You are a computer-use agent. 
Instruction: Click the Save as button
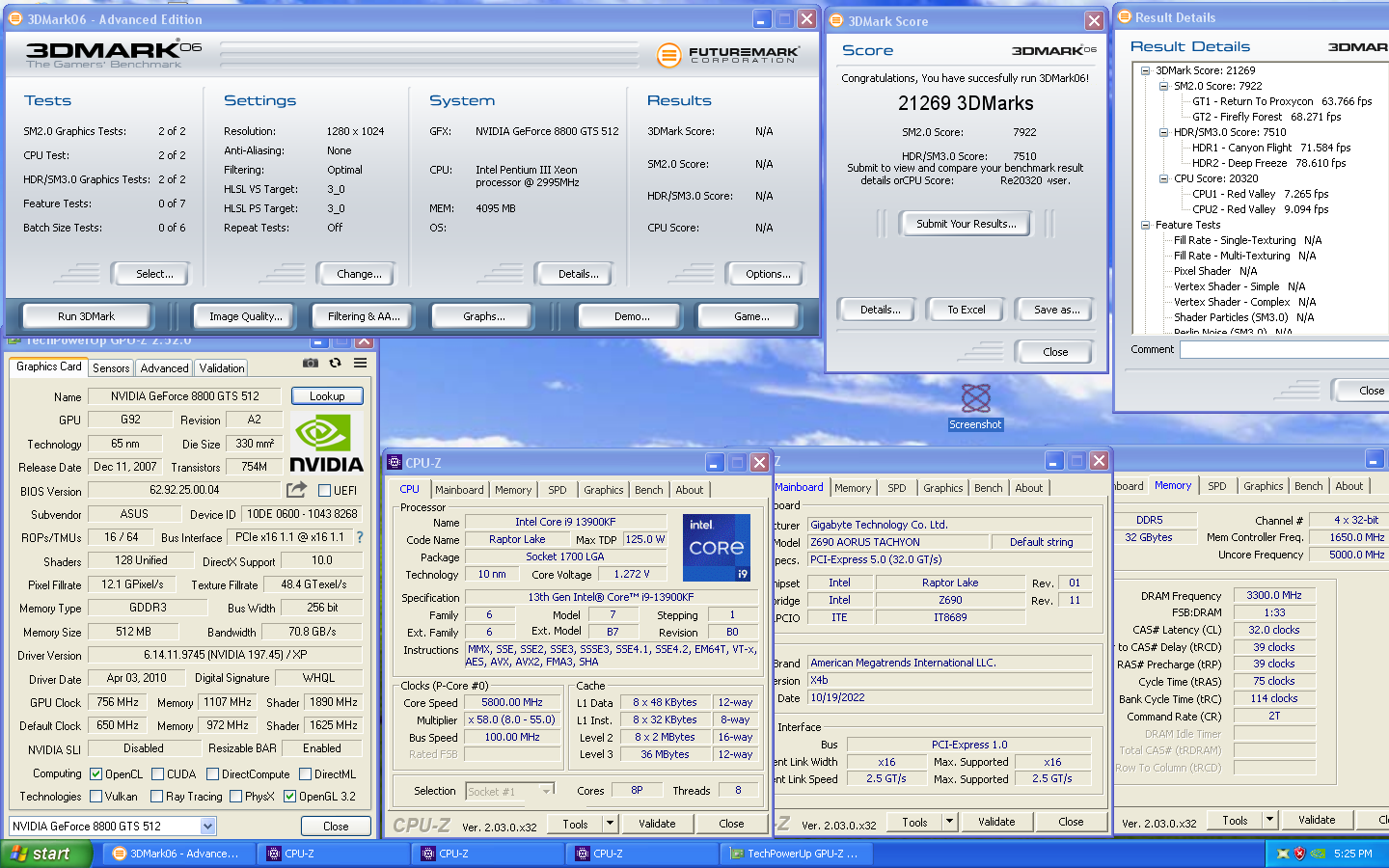pos(1056,310)
